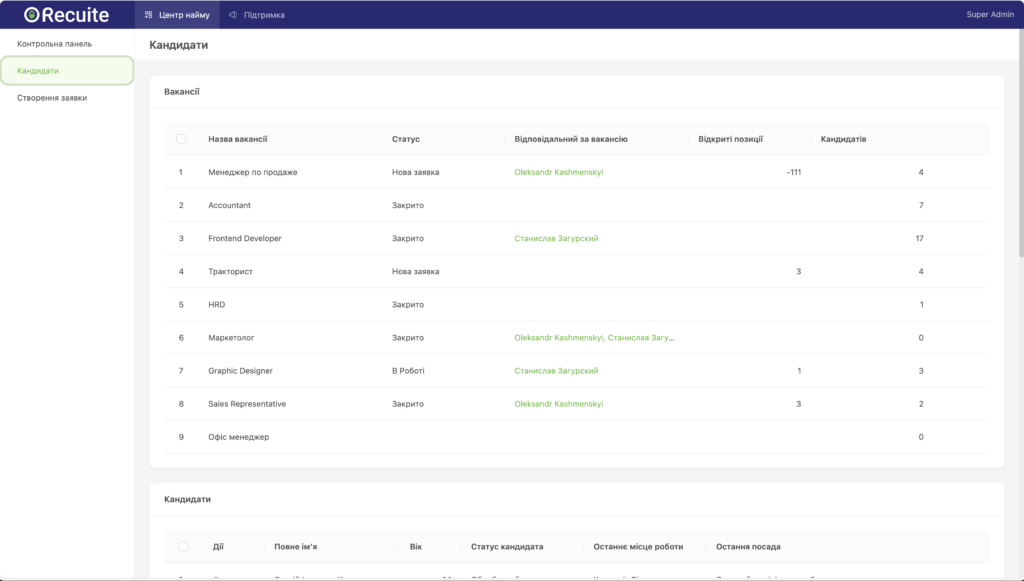Image resolution: width=1024 pixels, height=581 pixels.
Task: Select Кандидати in the sidebar
Action: (x=38, y=71)
